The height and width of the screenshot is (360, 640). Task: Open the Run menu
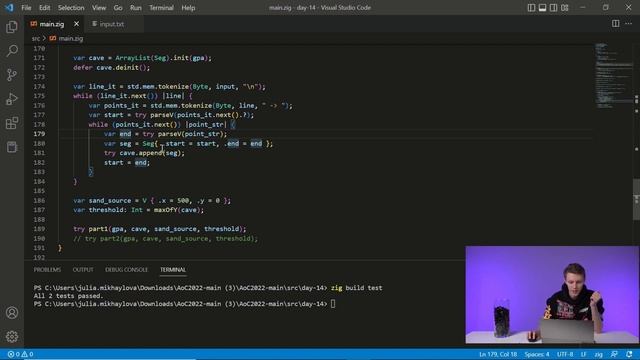point(136,8)
